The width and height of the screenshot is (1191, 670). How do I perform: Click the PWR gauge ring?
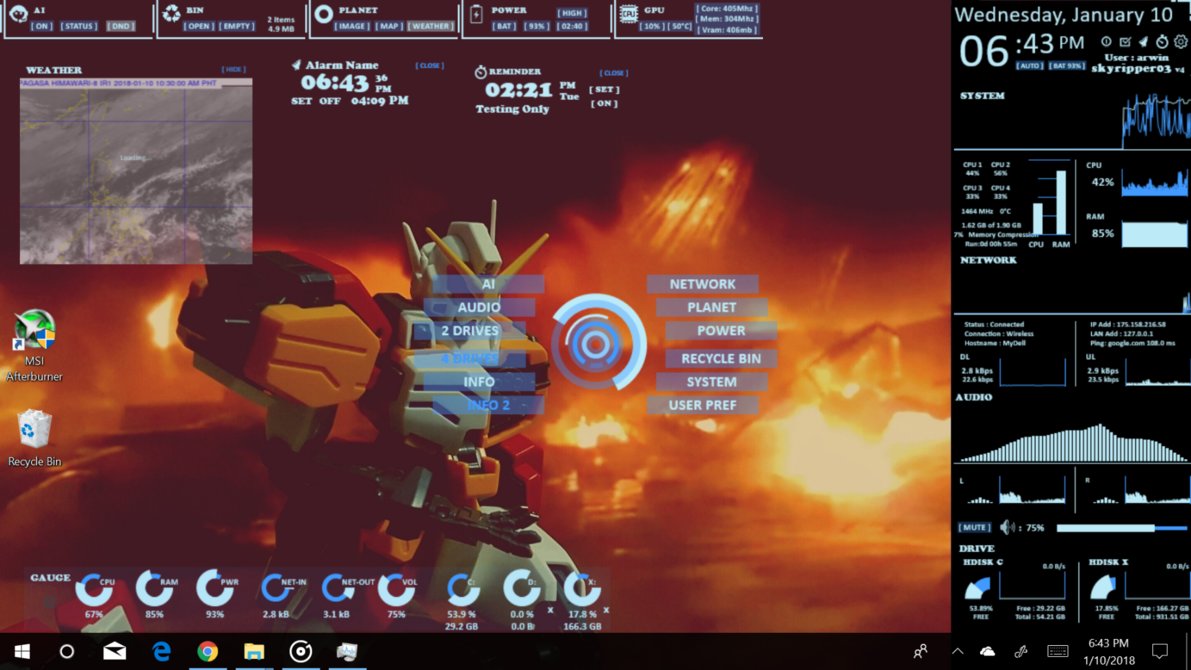click(215, 589)
